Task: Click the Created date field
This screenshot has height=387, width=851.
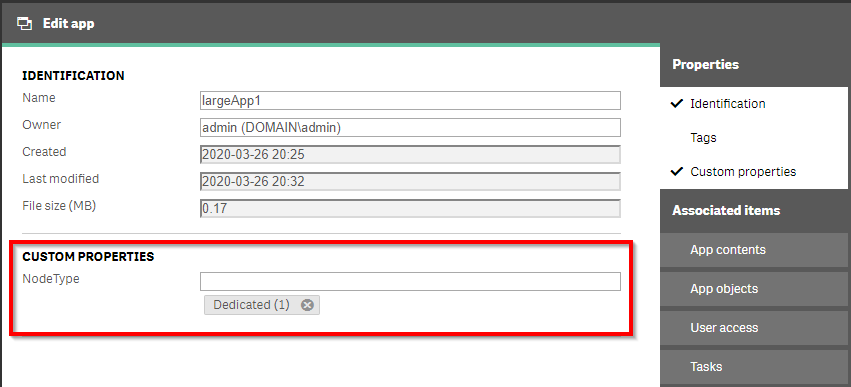Action: pyautogui.click(x=410, y=155)
